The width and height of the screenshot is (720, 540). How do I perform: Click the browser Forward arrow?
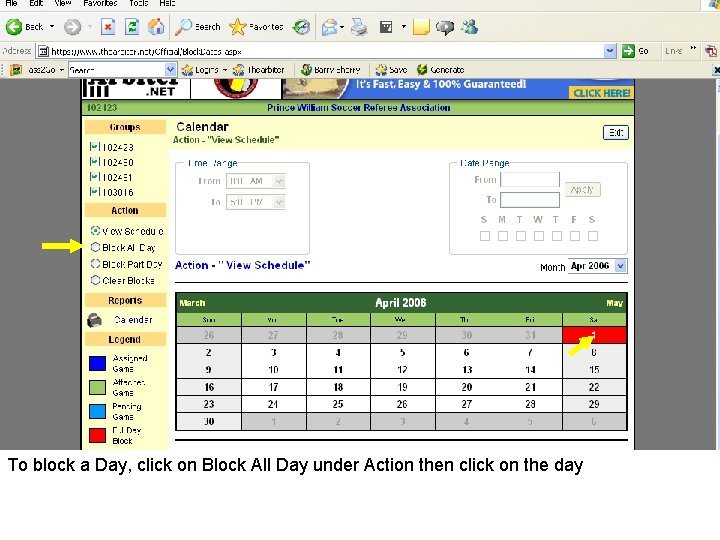click(x=72, y=27)
